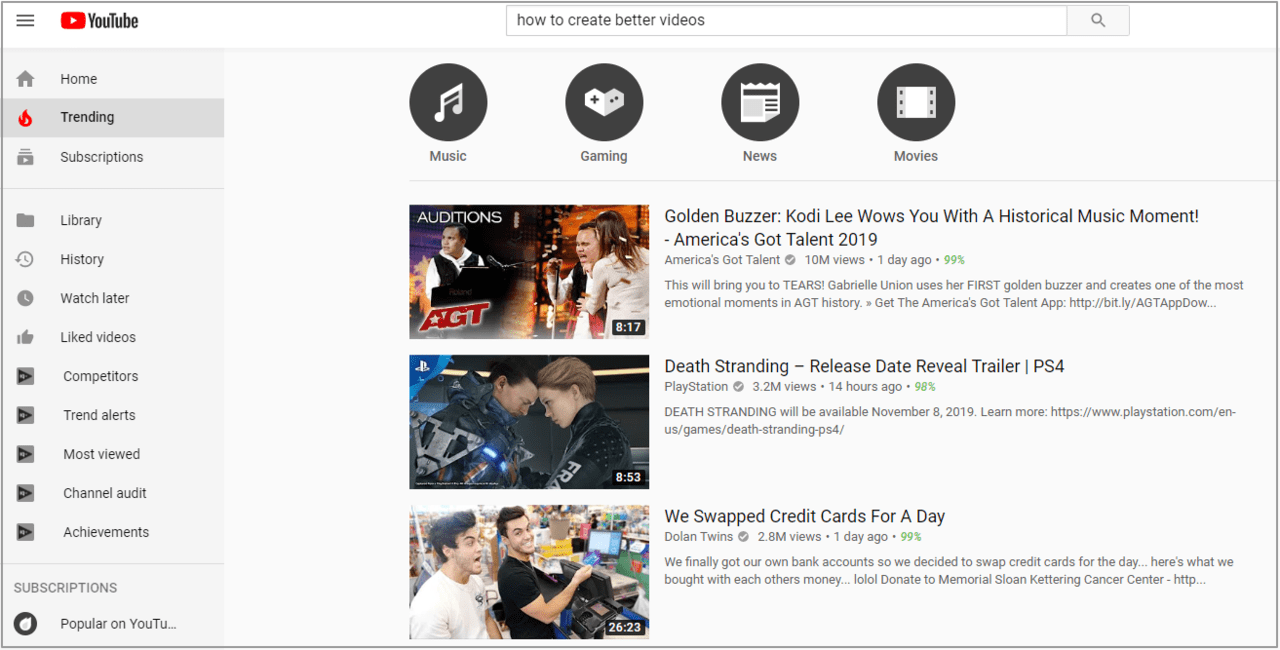Screen dimensions: 1280x650
Task: Click the 'This will bring you to TEARS' description
Action: (954, 294)
